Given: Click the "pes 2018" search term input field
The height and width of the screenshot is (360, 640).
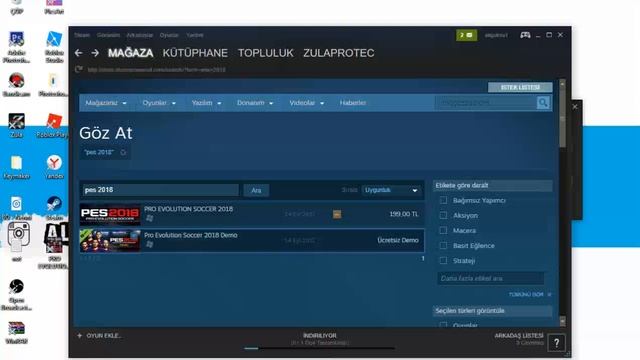Looking at the screenshot, I should (160, 190).
